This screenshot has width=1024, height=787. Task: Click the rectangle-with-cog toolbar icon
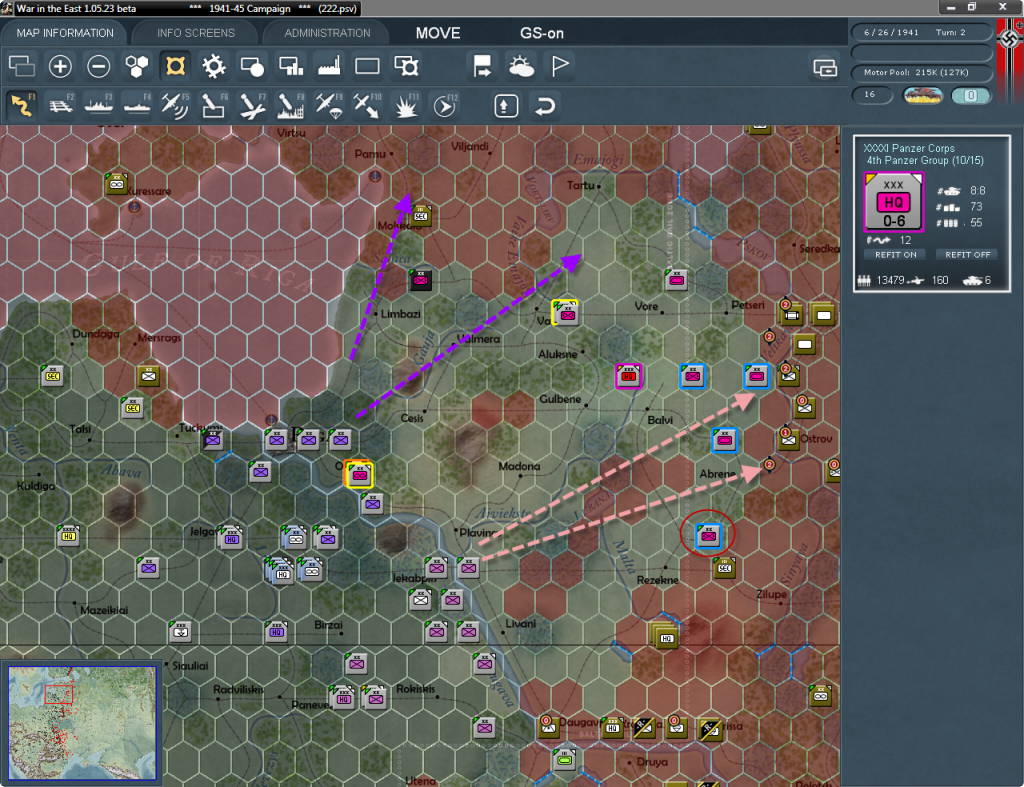(406, 66)
